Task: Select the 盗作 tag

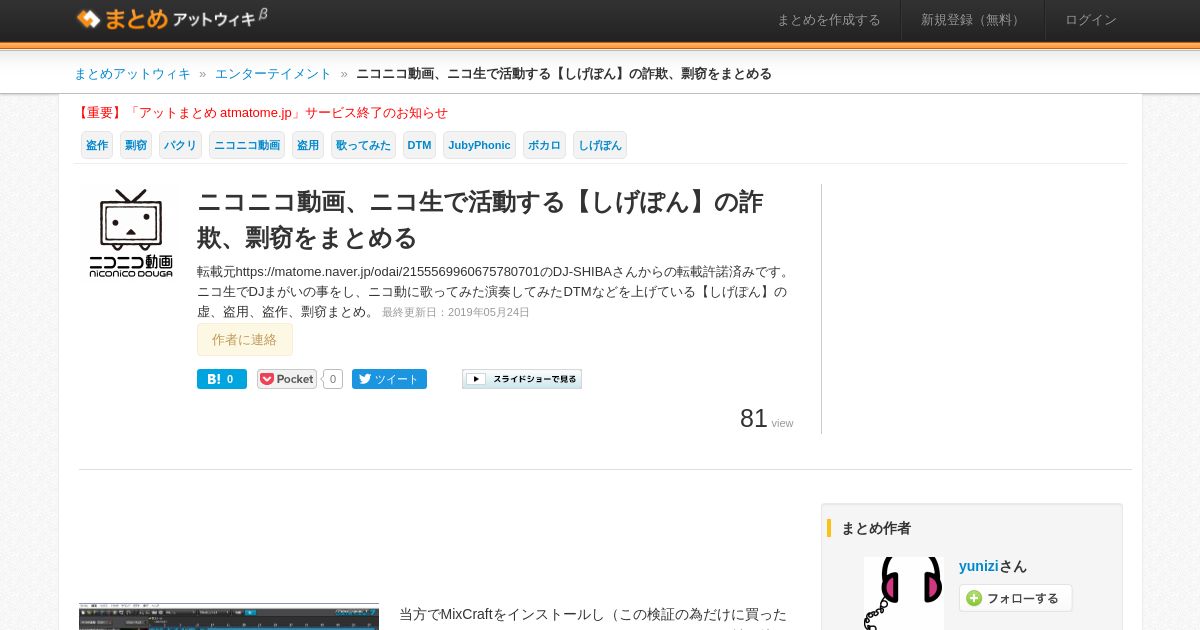Action: click(x=97, y=145)
